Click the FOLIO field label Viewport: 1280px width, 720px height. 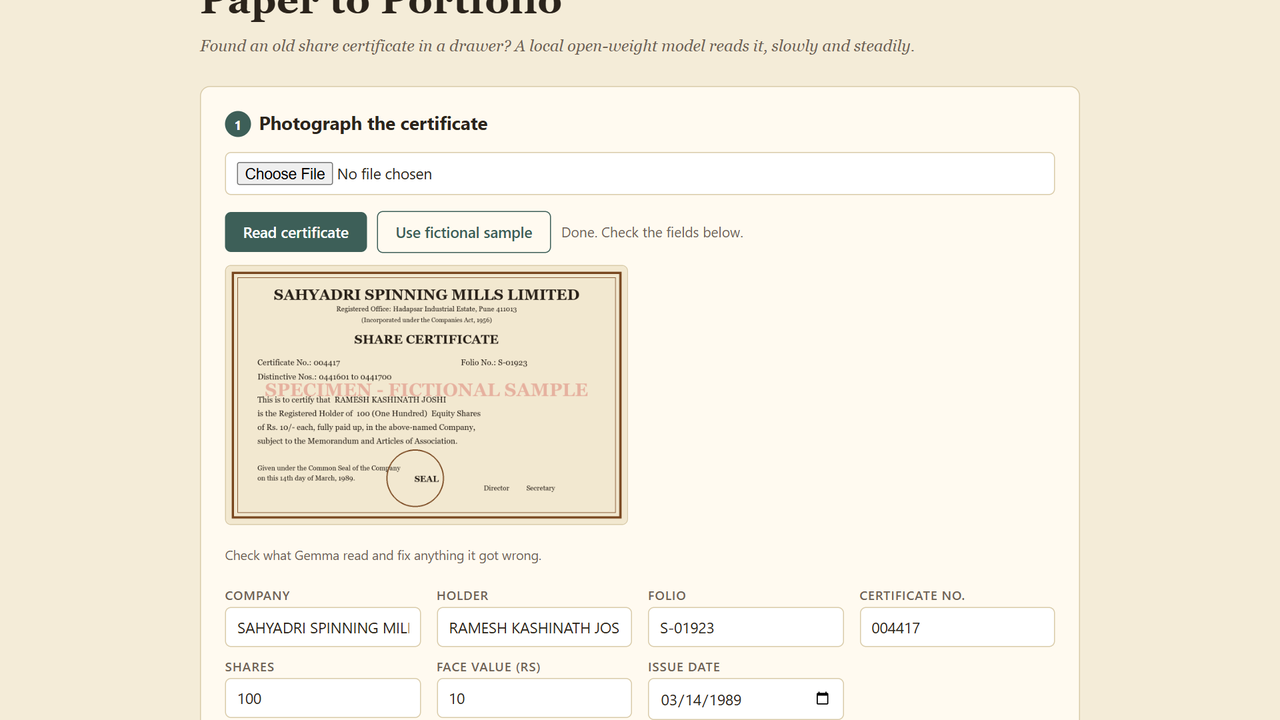pyautogui.click(x=667, y=595)
